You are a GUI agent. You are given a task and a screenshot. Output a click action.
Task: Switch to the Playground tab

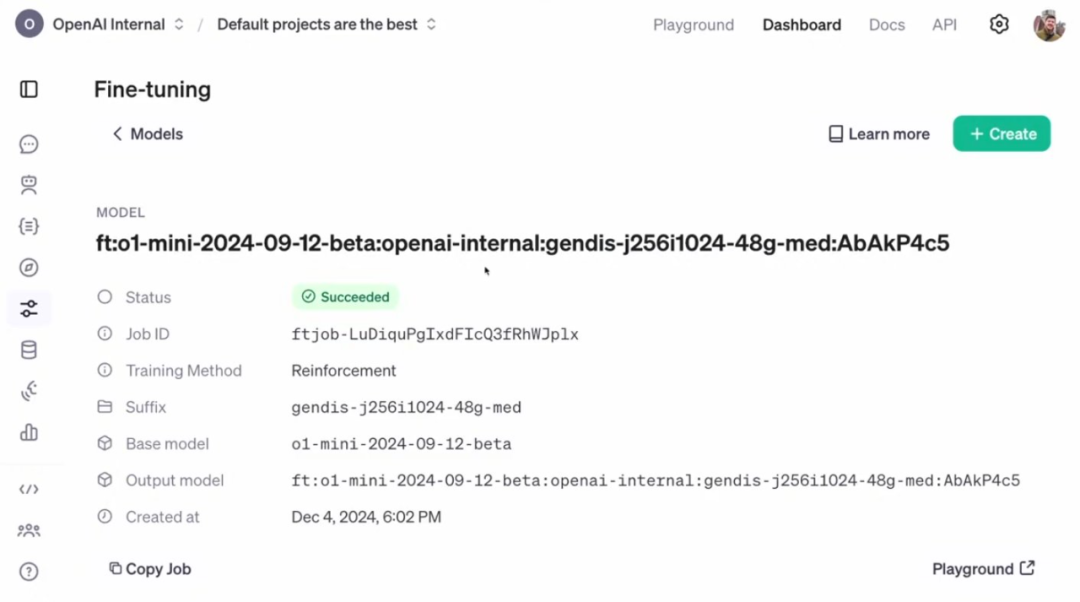click(x=693, y=25)
